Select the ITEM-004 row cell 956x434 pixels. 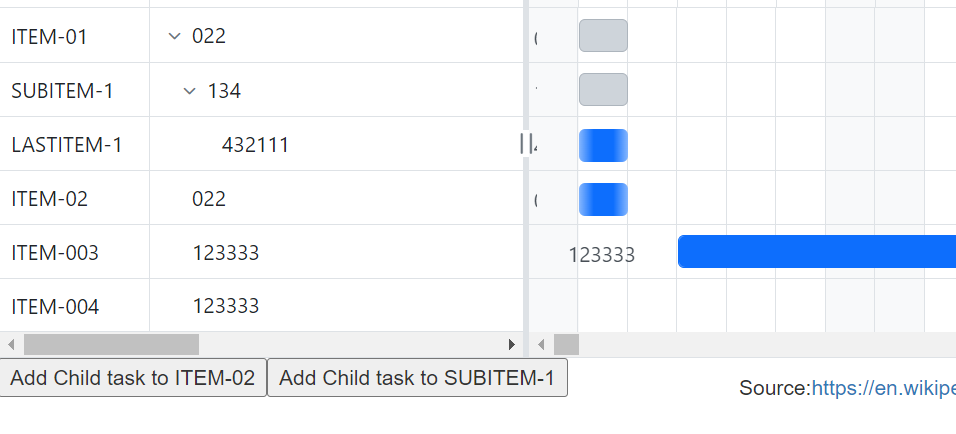[55, 306]
